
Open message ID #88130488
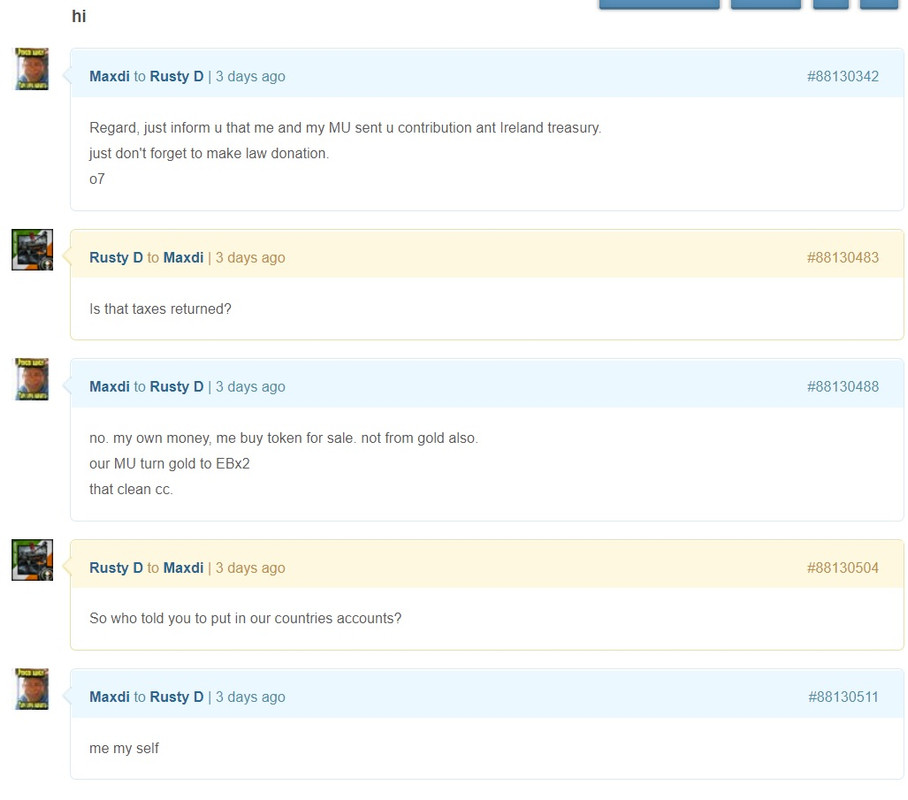pyautogui.click(x=843, y=387)
